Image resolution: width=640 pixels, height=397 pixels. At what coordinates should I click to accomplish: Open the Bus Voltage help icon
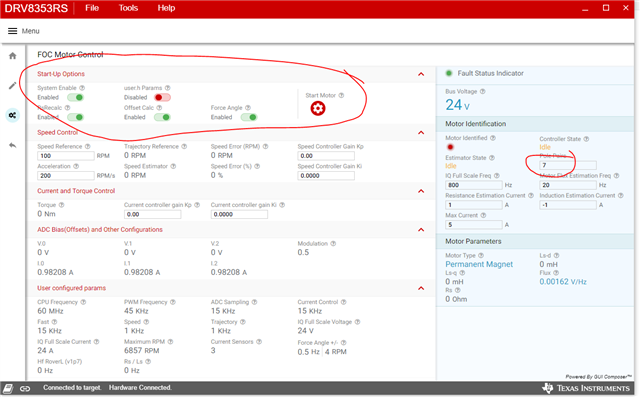click(x=482, y=91)
